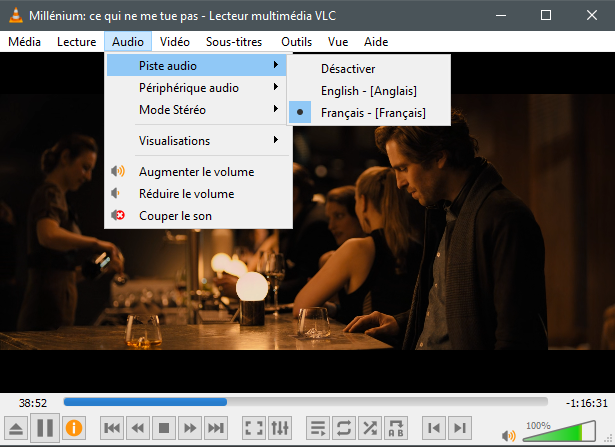This screenshot has width=615, height=447.
Task: Mute using the speaker icon near volume
Action: pyautogui.click(x=509, y=435)
